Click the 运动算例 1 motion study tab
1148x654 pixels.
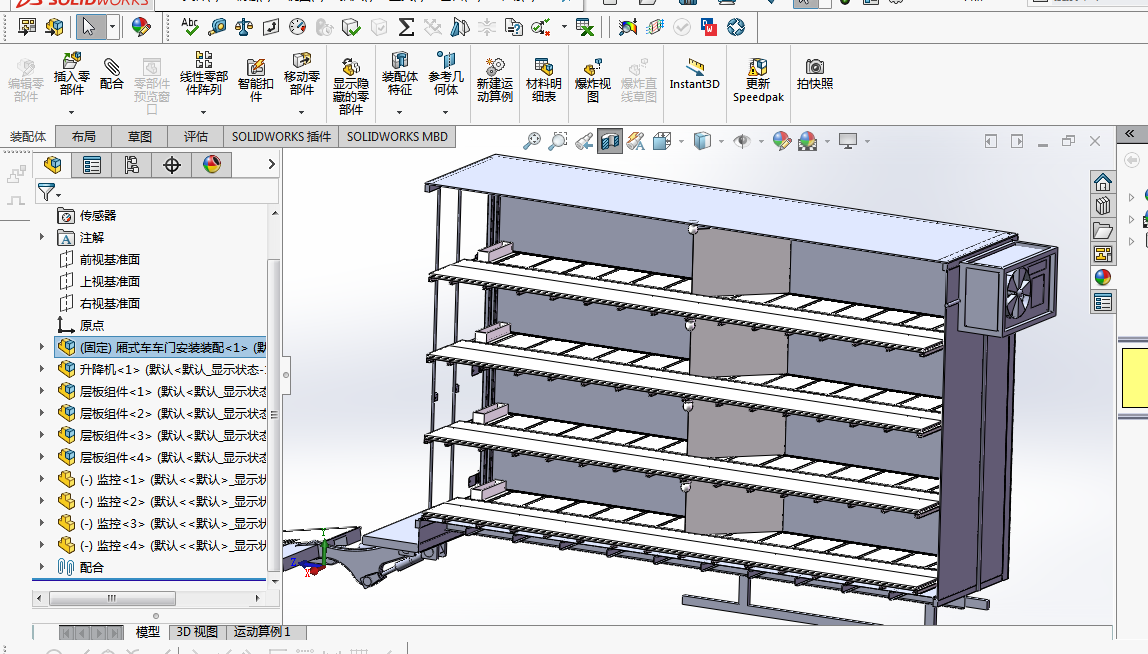[x=262, y=632]
